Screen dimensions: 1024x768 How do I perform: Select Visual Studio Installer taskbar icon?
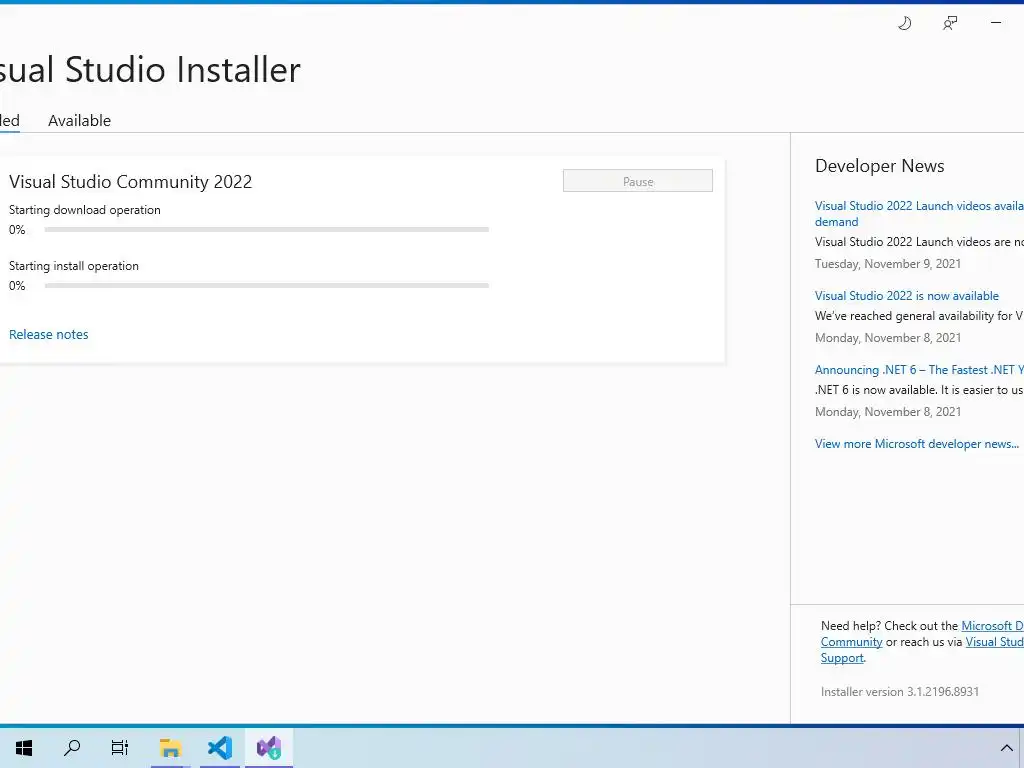[269, 748]
